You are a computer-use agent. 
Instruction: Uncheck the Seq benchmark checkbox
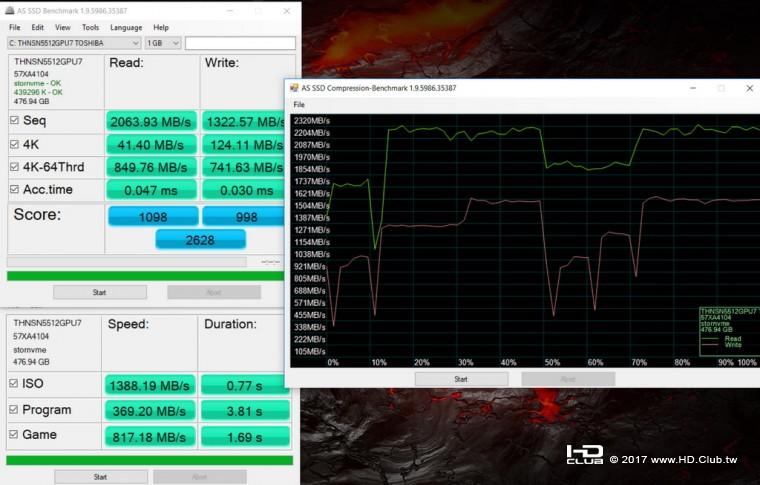[x=14, y=121]
